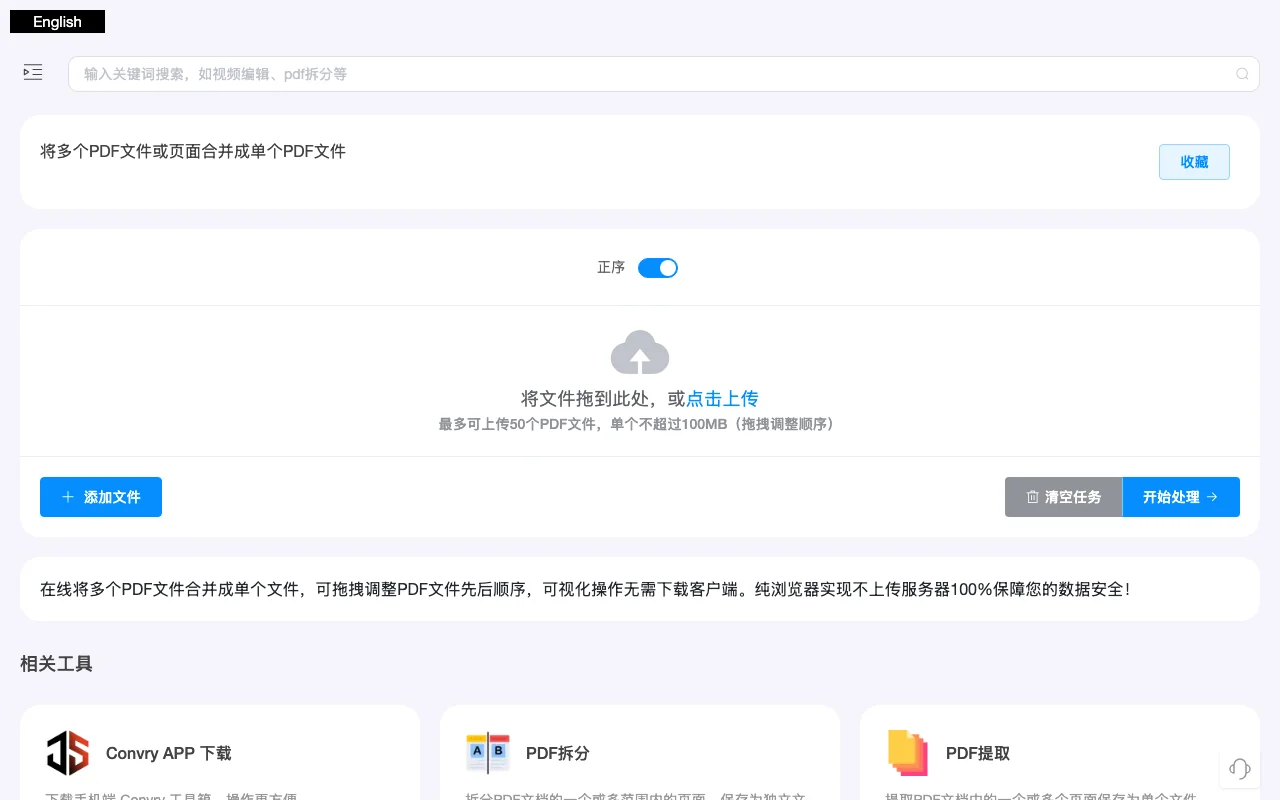The width and height of the screenshot is (1280, 800).
Task: Toggle the 正序 order switch
Action: 658,268
